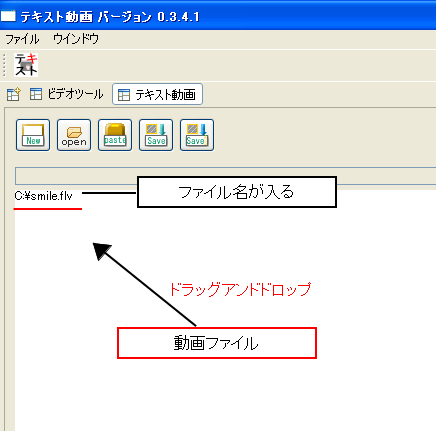Click the New document icon button
The width and height of the screenshot is (436, 431).
pyautogui.click(x=33, y=135)
